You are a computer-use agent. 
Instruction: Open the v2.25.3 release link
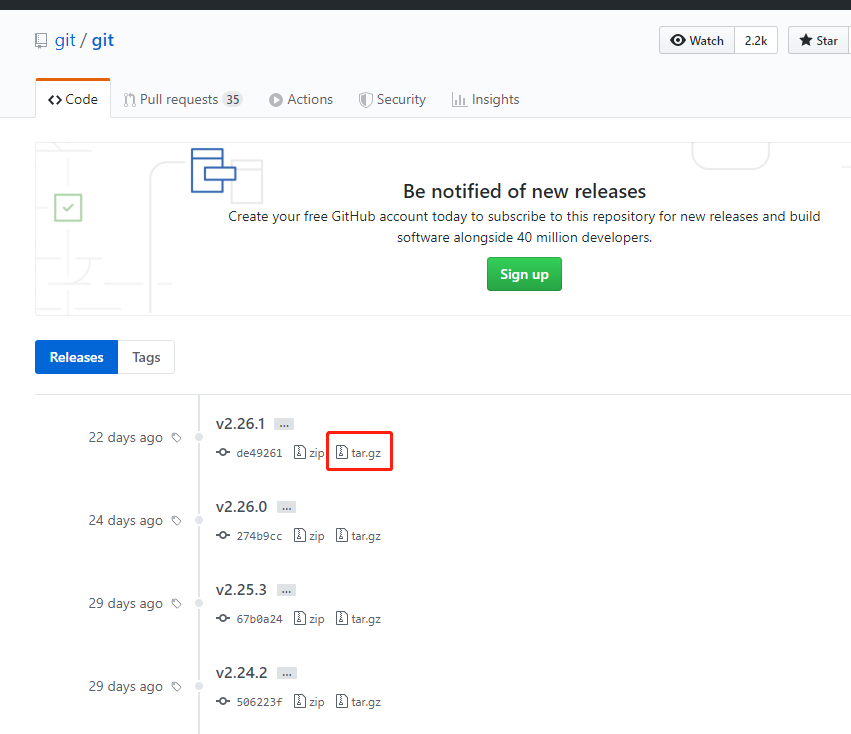pyautogui.click(x=241, y=590)
